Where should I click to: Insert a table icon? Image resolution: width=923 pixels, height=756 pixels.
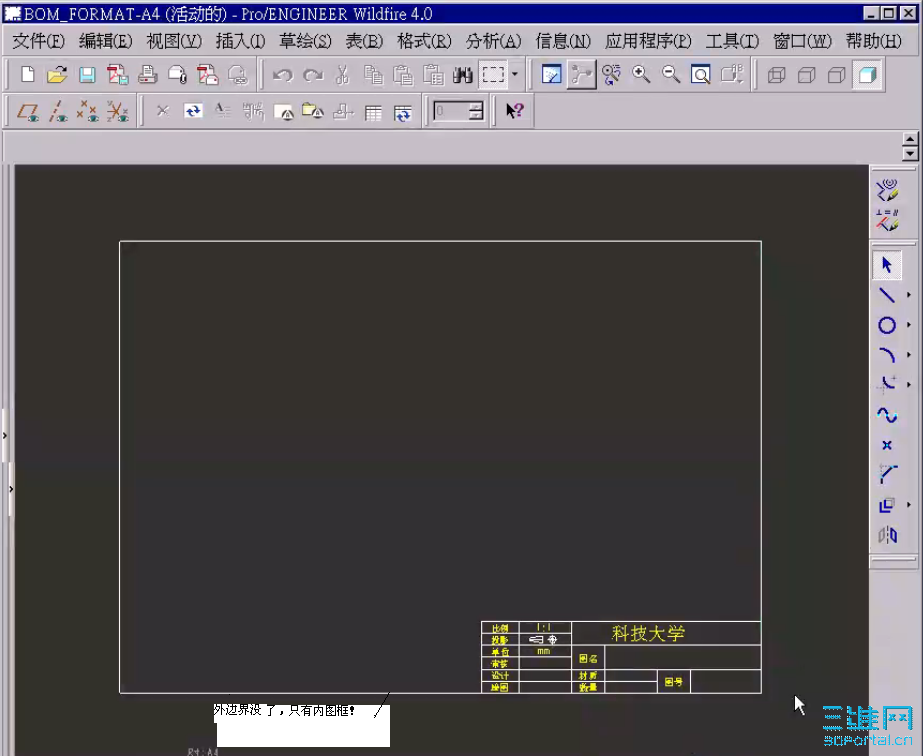click(x=373, y=112)
